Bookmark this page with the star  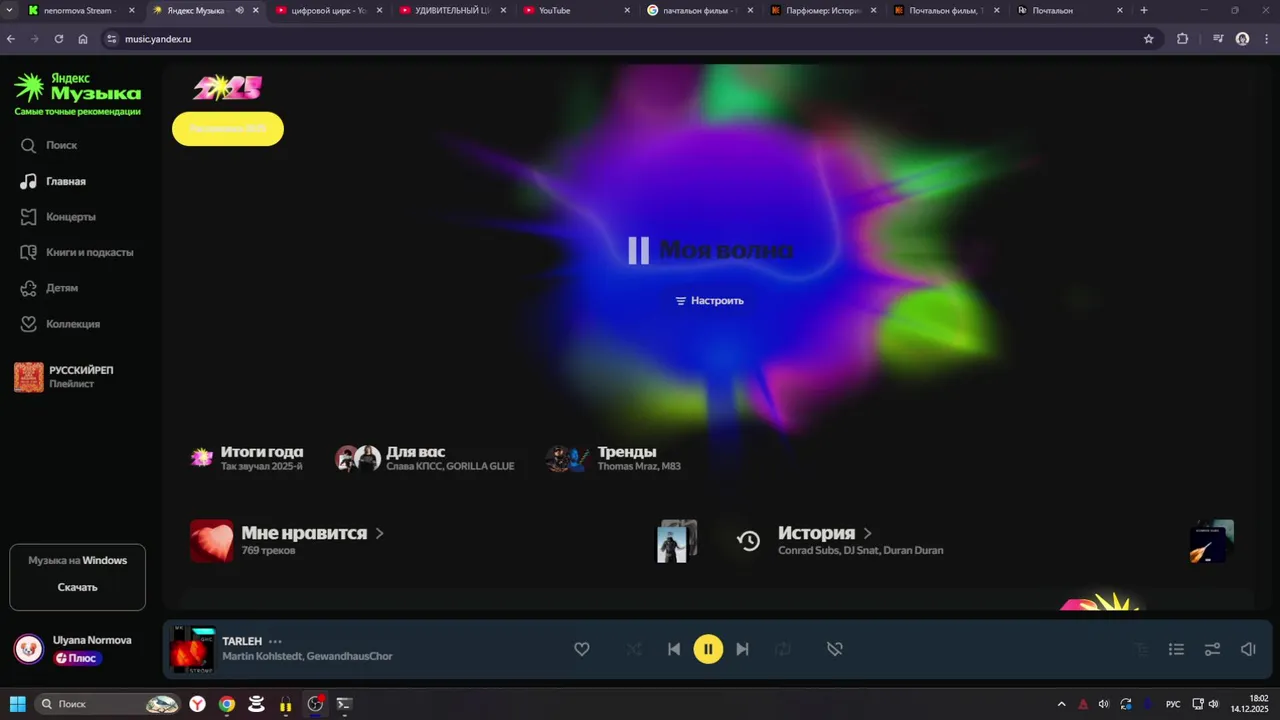(1149, 39)
